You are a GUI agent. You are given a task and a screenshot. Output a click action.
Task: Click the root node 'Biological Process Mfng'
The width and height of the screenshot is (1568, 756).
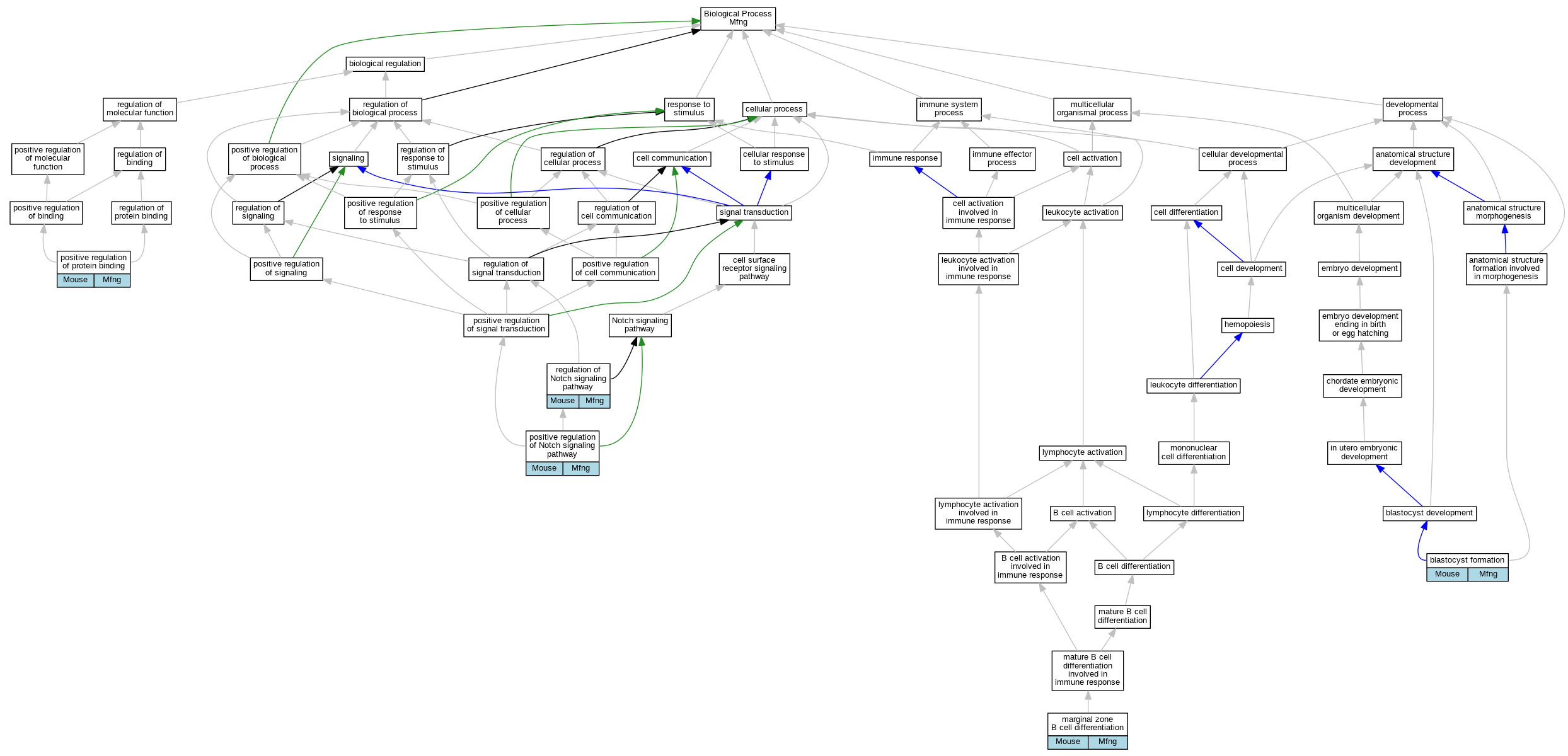click(738, 18)
